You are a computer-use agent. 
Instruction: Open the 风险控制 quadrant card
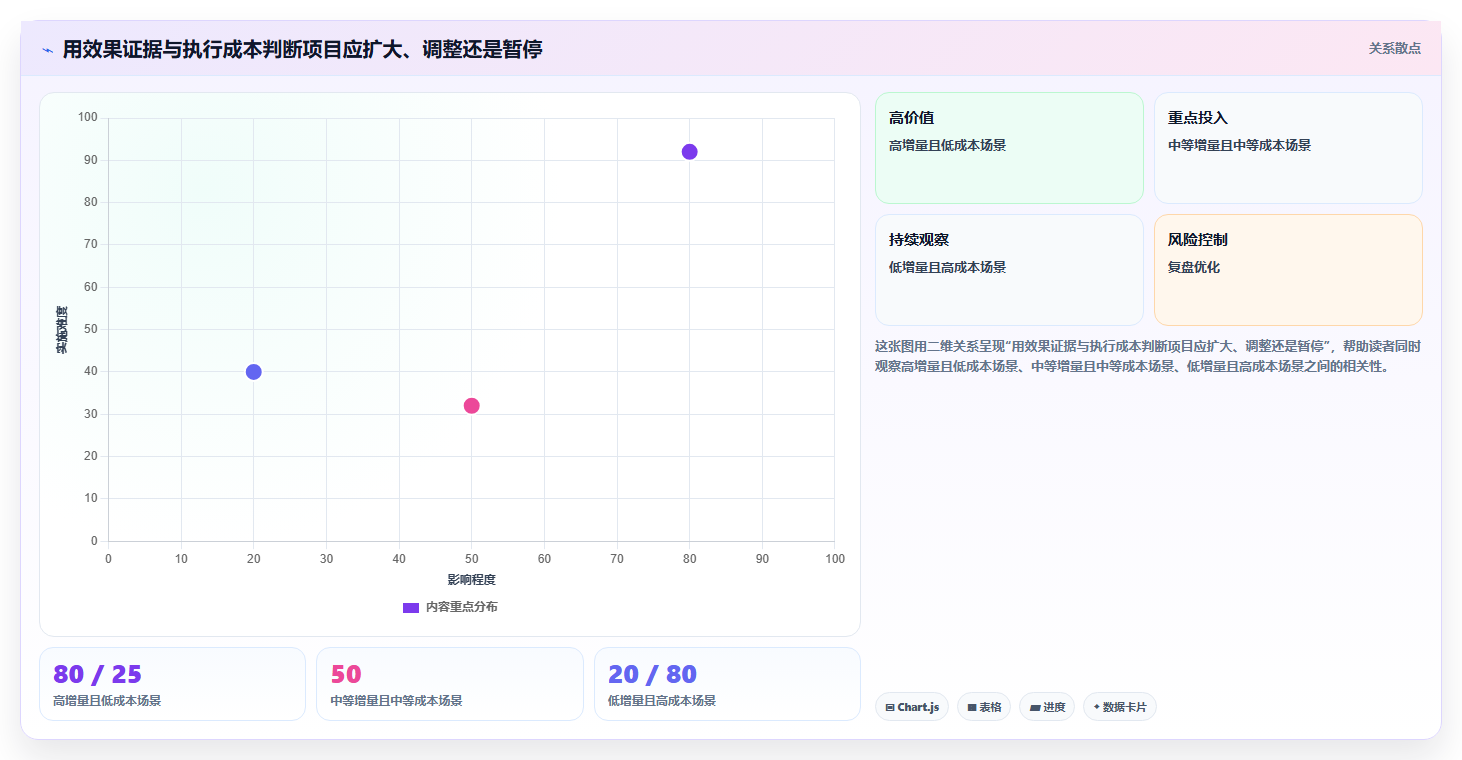click(x=1288, y=270)
